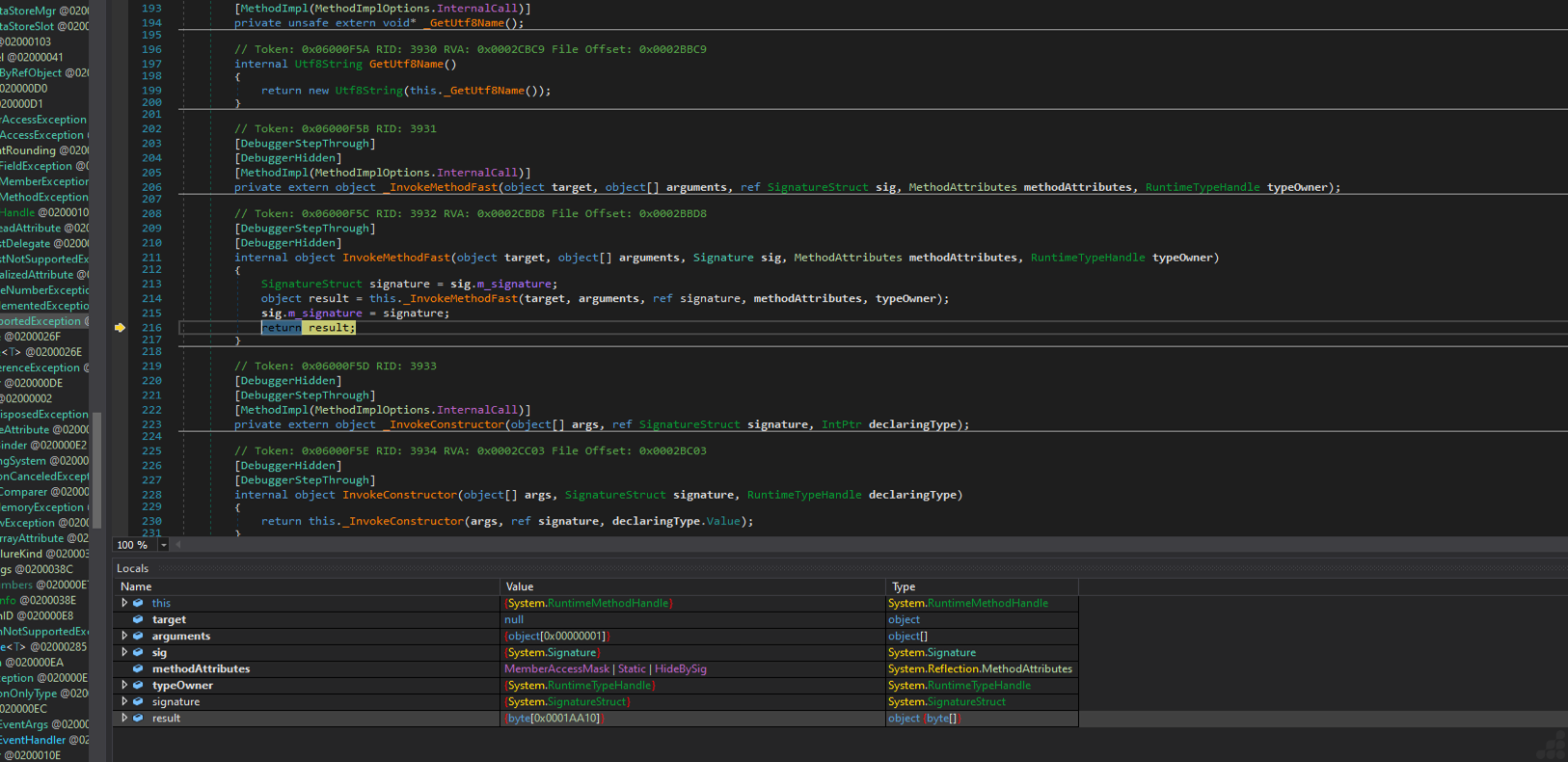
Task: Expand the "this" local variable
Action: (124, 603)
